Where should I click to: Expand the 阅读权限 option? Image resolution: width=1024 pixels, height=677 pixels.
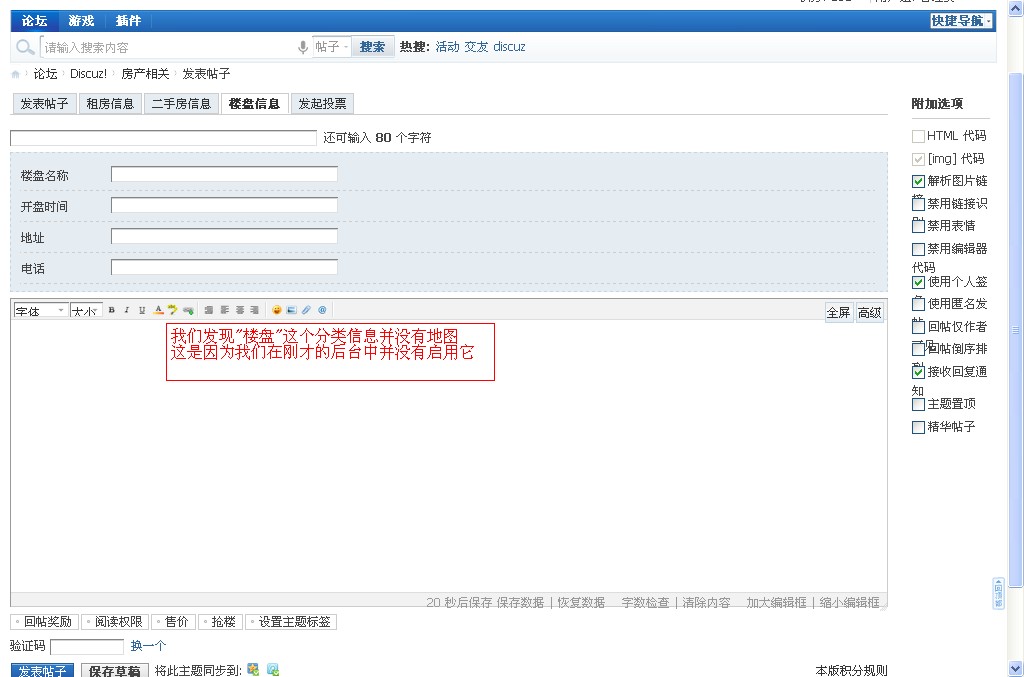(x=115, y=622)
